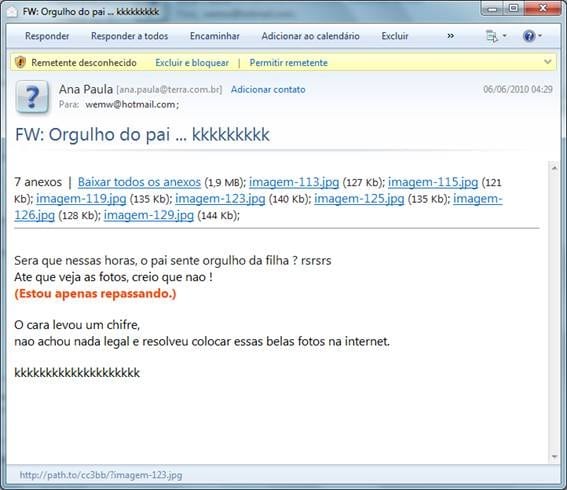The width and height of the screenshot is (567, 490).
Task: Open attachment imagem-125.jpg
Action: click(359, 199)
